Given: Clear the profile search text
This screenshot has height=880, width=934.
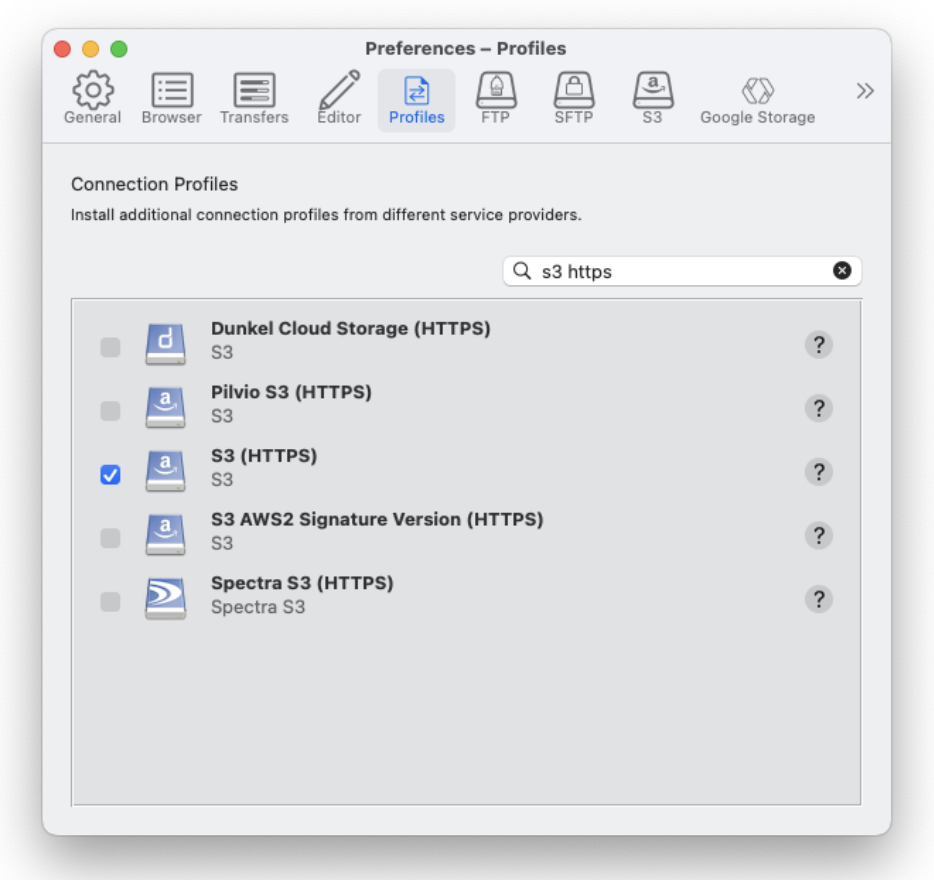Looking at the screenshot, I should (842, 271).
